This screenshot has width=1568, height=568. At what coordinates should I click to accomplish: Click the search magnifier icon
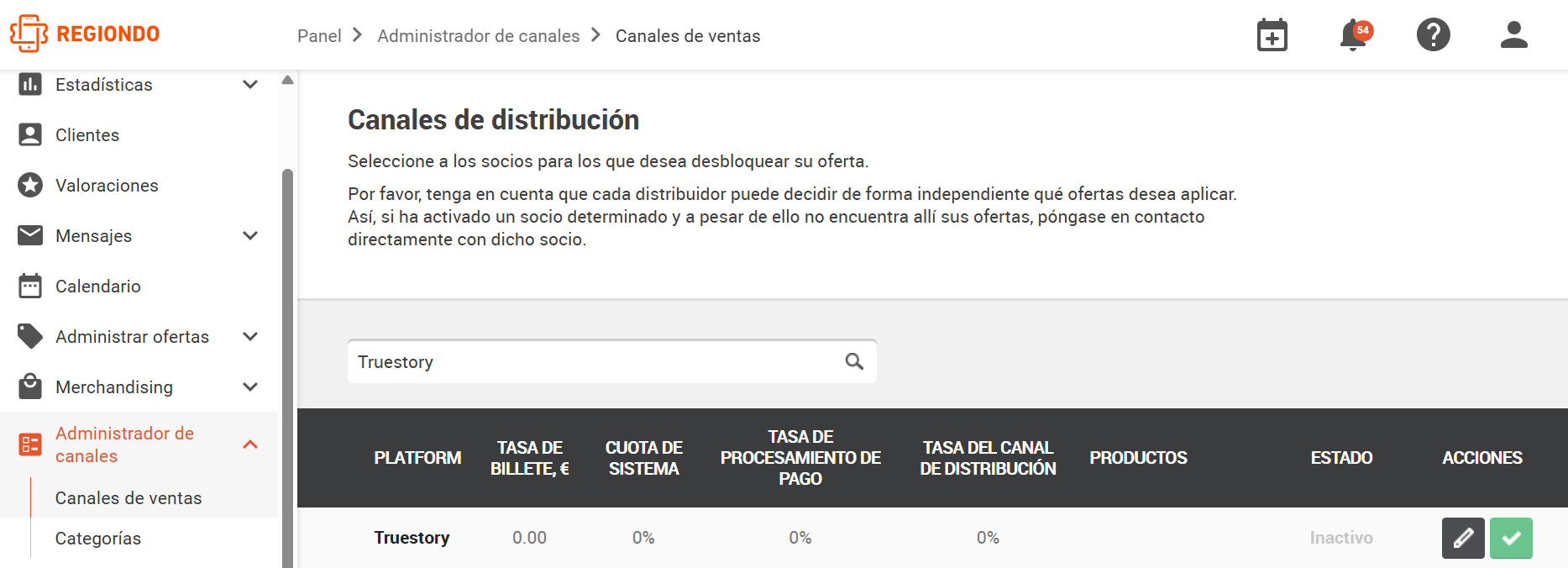854,361
